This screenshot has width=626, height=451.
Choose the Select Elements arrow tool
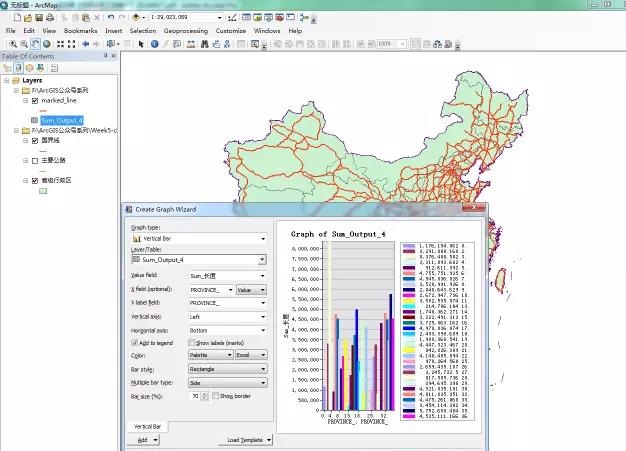point(141,44)
